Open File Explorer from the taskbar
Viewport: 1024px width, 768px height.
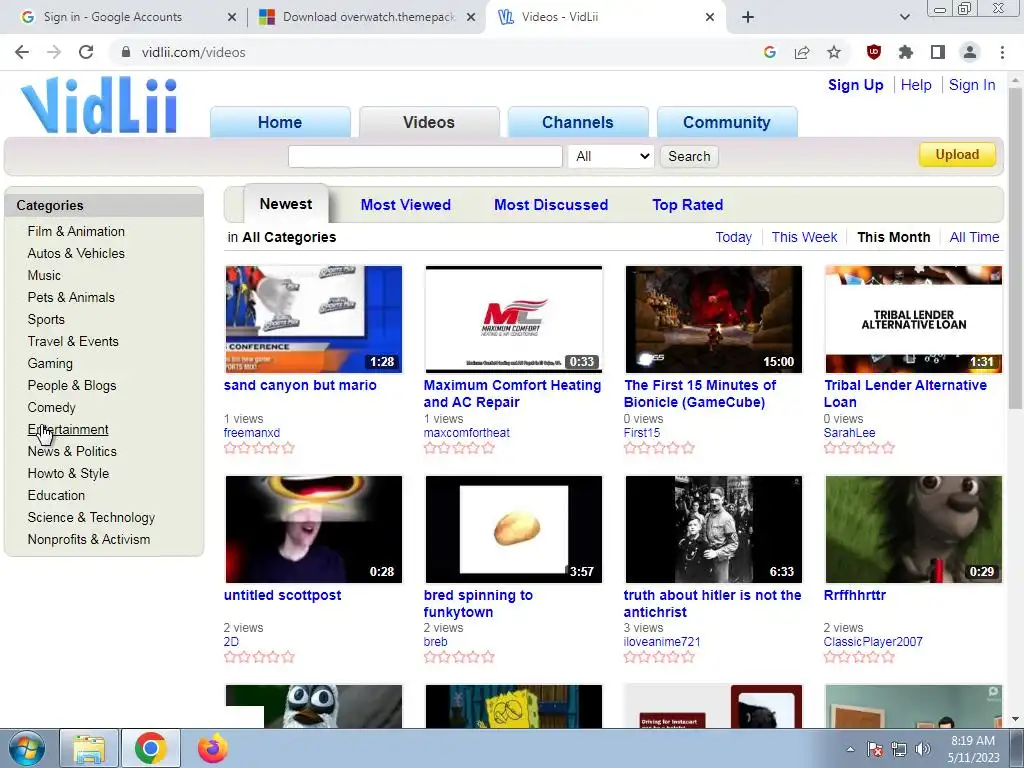[89, 748]
